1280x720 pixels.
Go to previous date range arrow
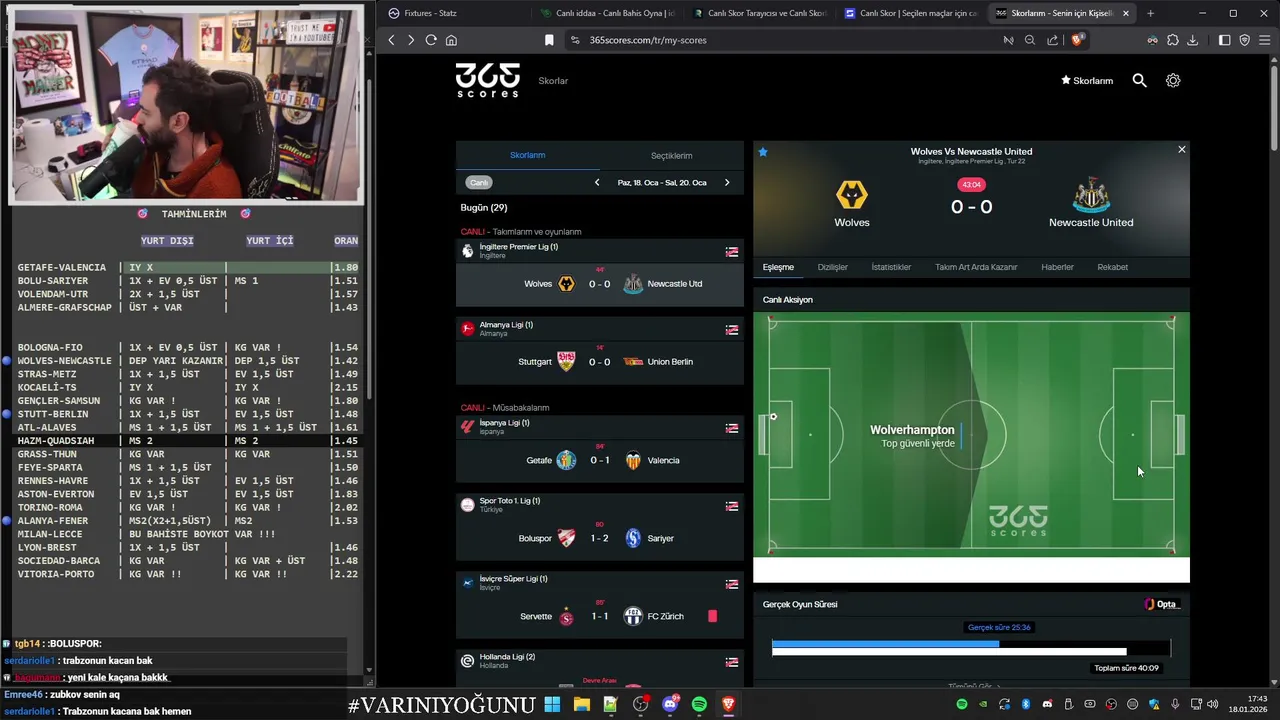point(597,182)
